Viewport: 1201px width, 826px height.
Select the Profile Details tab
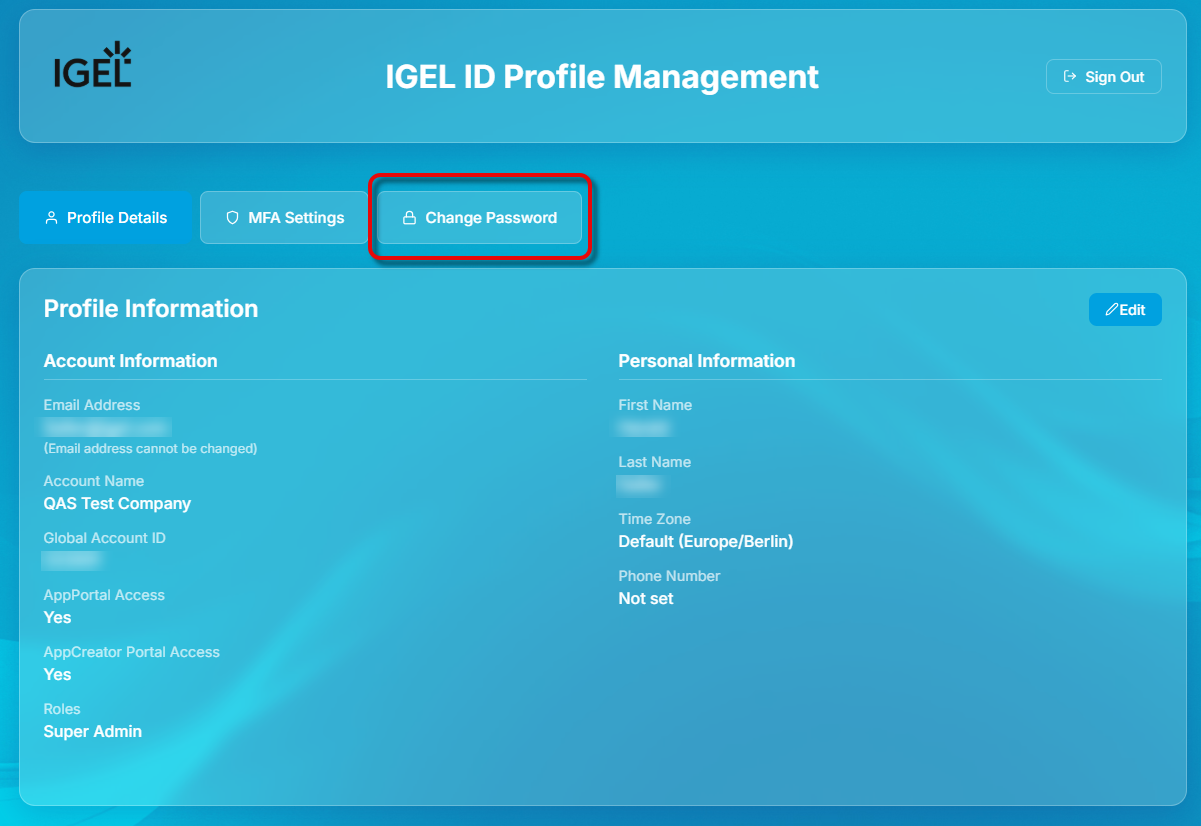pyautogui.click(x=105, y=217)
